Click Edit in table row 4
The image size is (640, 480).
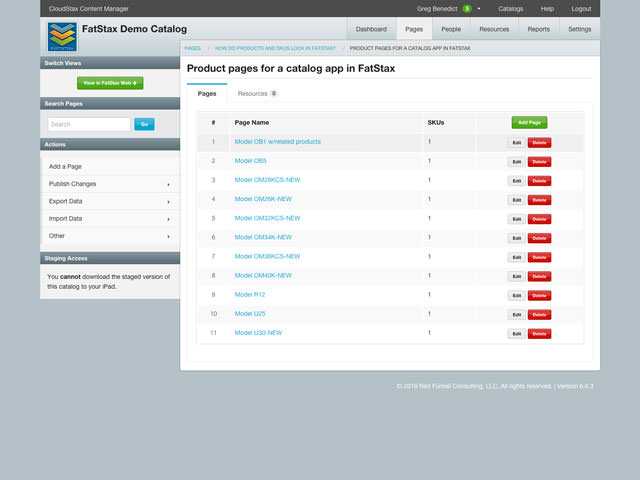pyautogui.click(x=517, y=200)
